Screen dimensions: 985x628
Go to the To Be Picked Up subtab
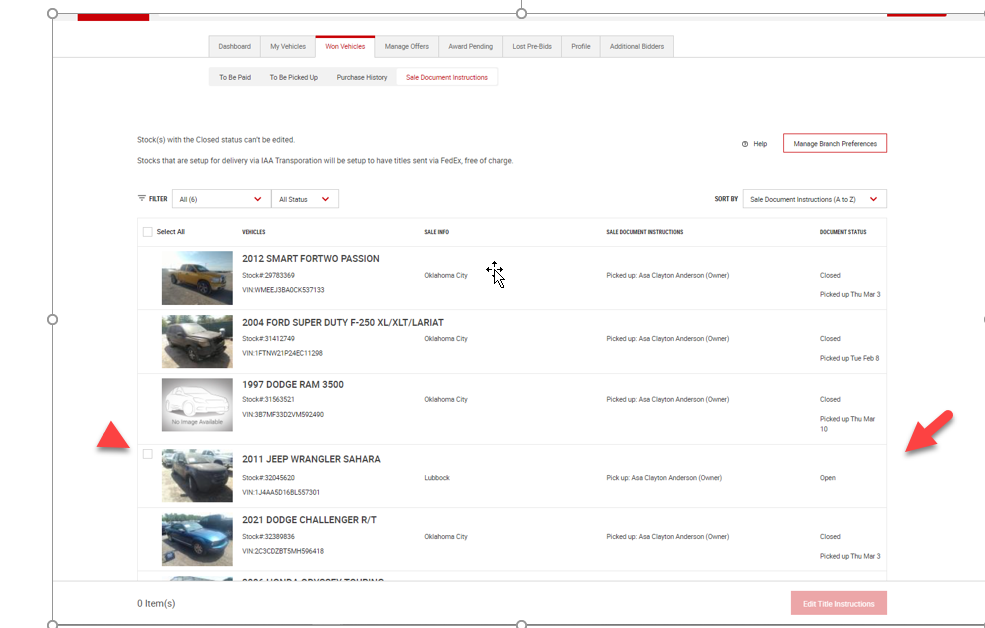(x=293, y=77)
